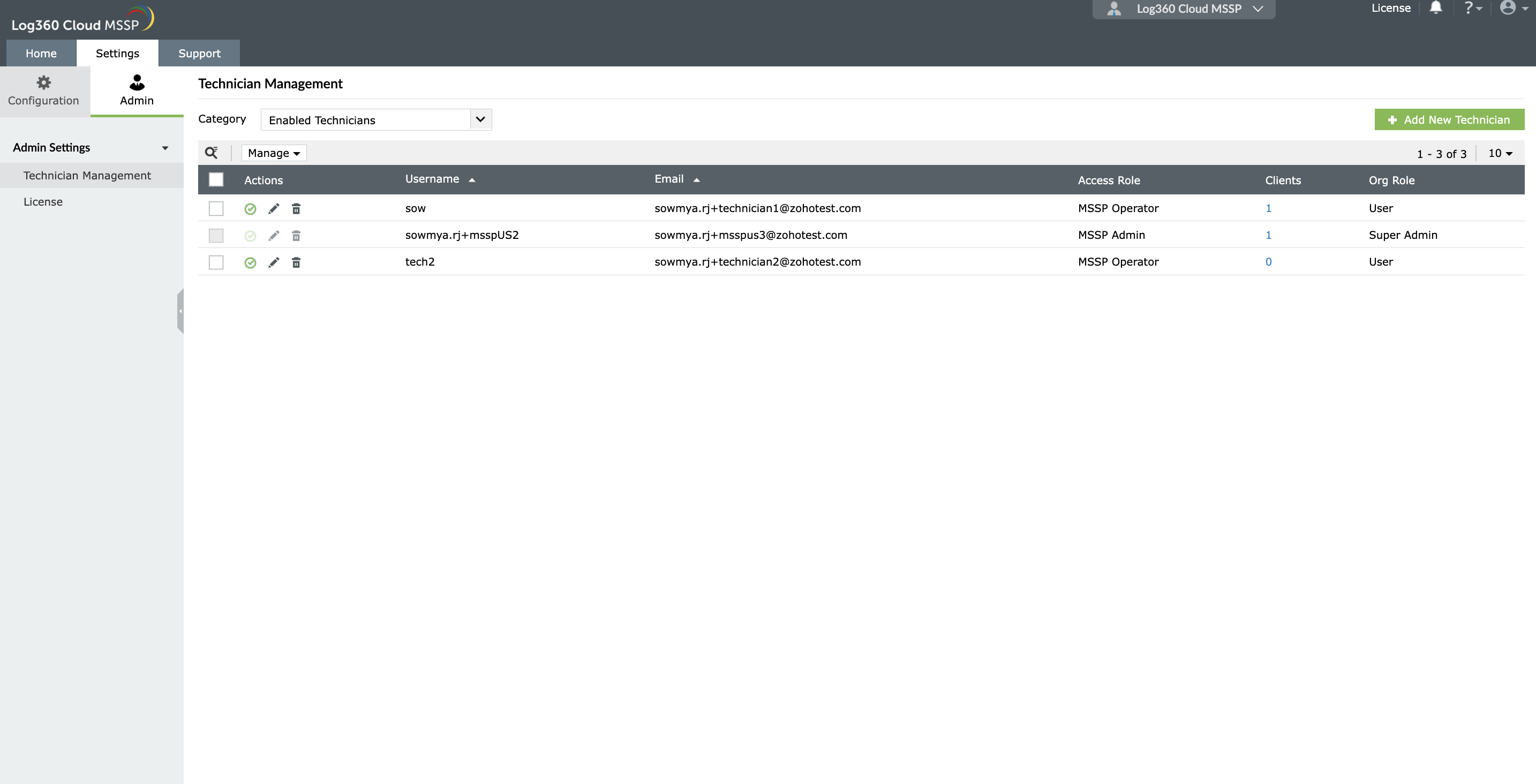Check the row checkbox for sow
This screenshot has height=784, width=1536.
216,209
